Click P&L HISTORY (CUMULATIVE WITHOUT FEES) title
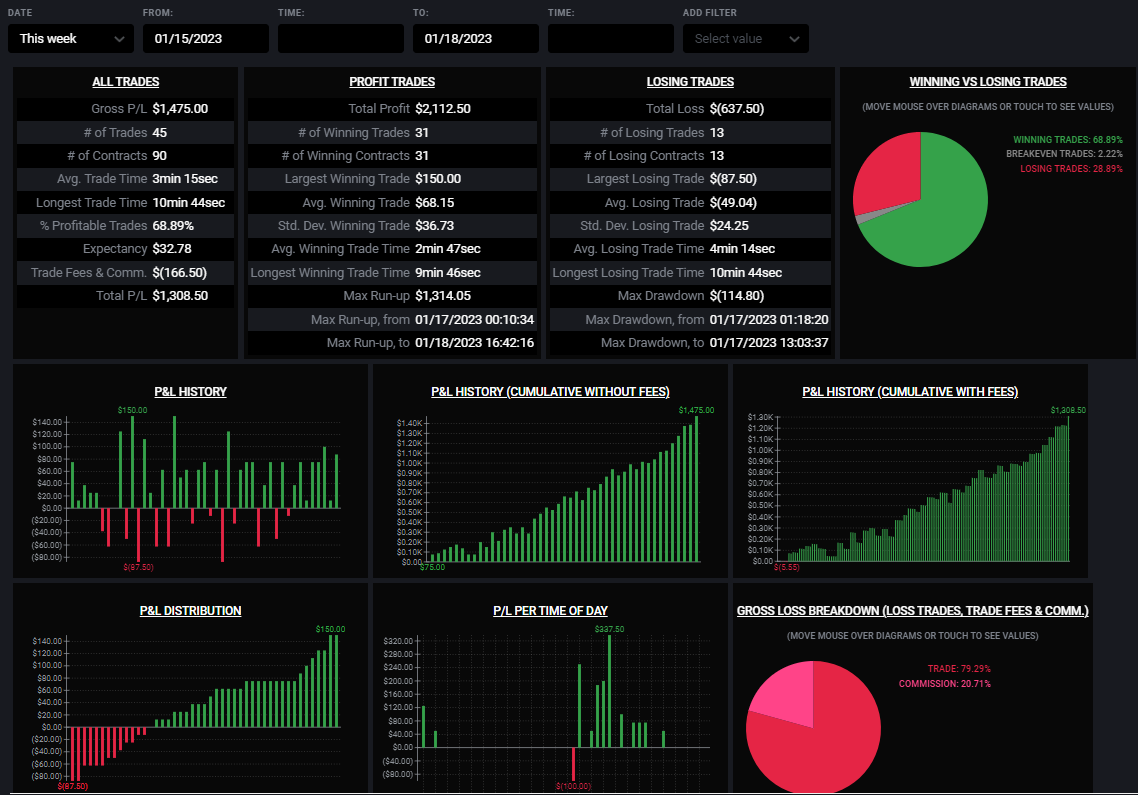Image resolution: width=1138 pixels, height=795 pixels. click(550, 392)
